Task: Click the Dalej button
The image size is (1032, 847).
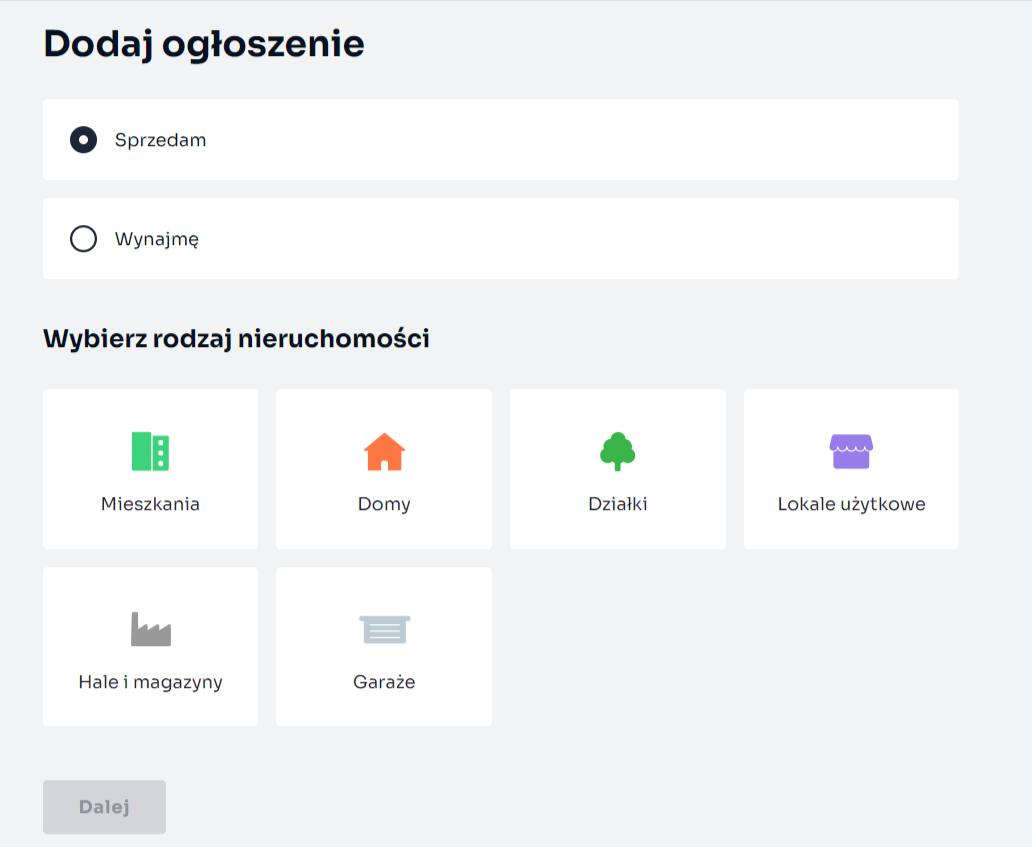Action: pyautogui.click(x=104, y=807)
